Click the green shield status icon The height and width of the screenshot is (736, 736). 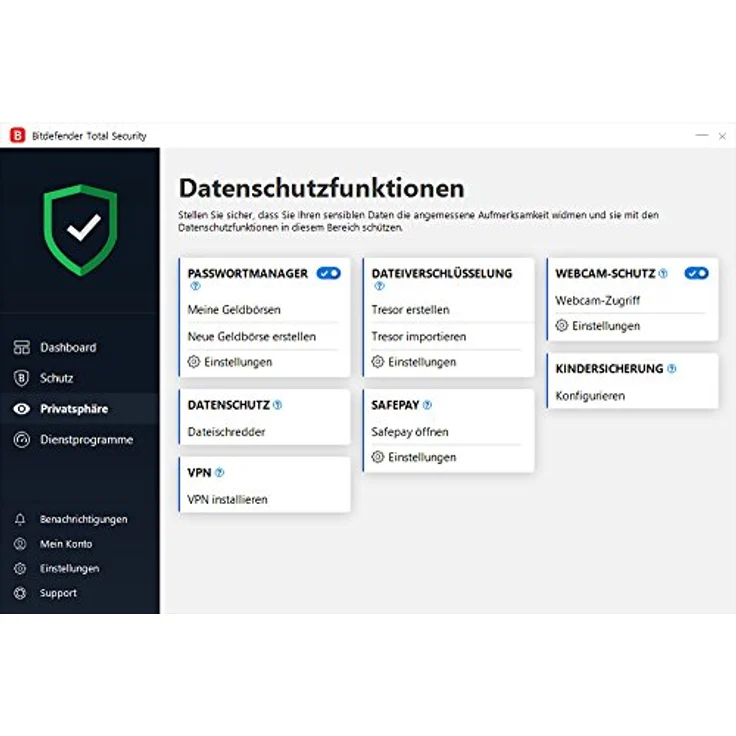click(x=80, y=230)
